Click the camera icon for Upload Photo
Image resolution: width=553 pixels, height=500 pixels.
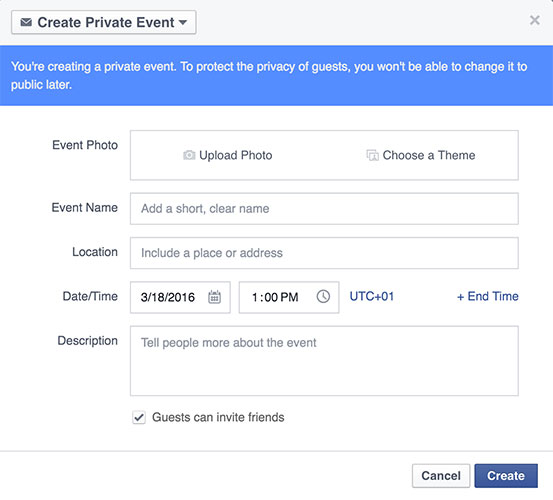click(x=189, y=155)
